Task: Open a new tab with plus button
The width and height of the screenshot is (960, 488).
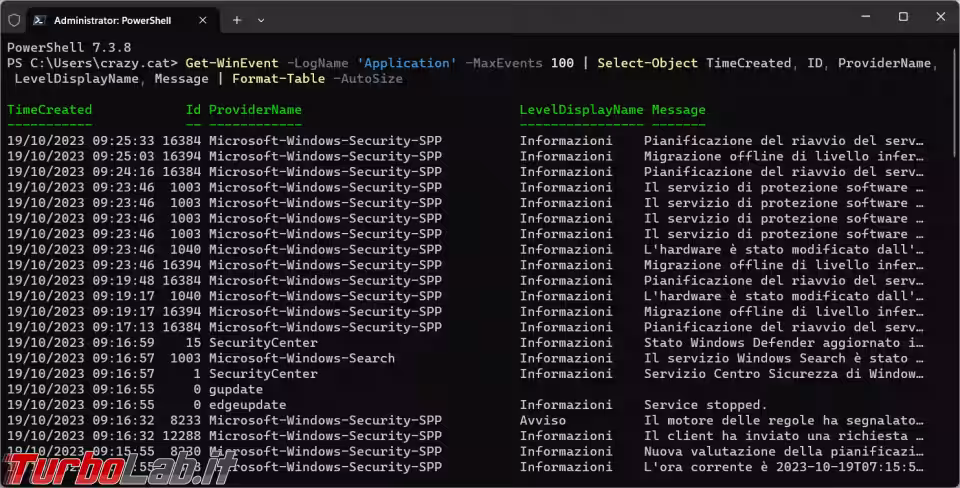Action: [x=237, y=19]
